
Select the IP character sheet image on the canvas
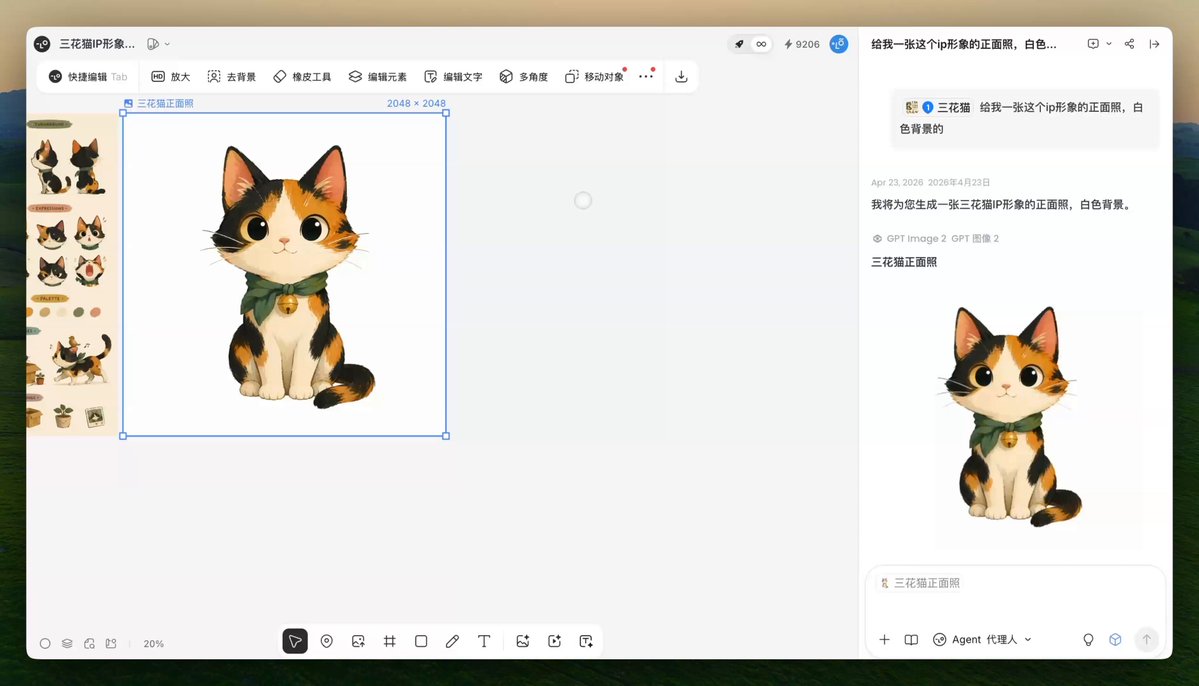[x=73, y=275]
